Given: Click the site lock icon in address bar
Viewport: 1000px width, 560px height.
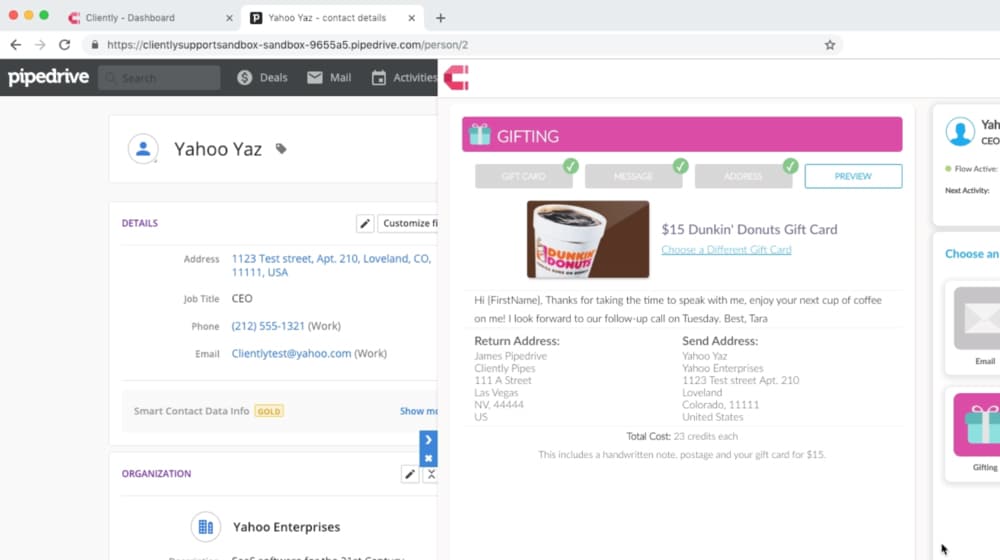Looking at the screenshot, I should (x=95, y=45).
